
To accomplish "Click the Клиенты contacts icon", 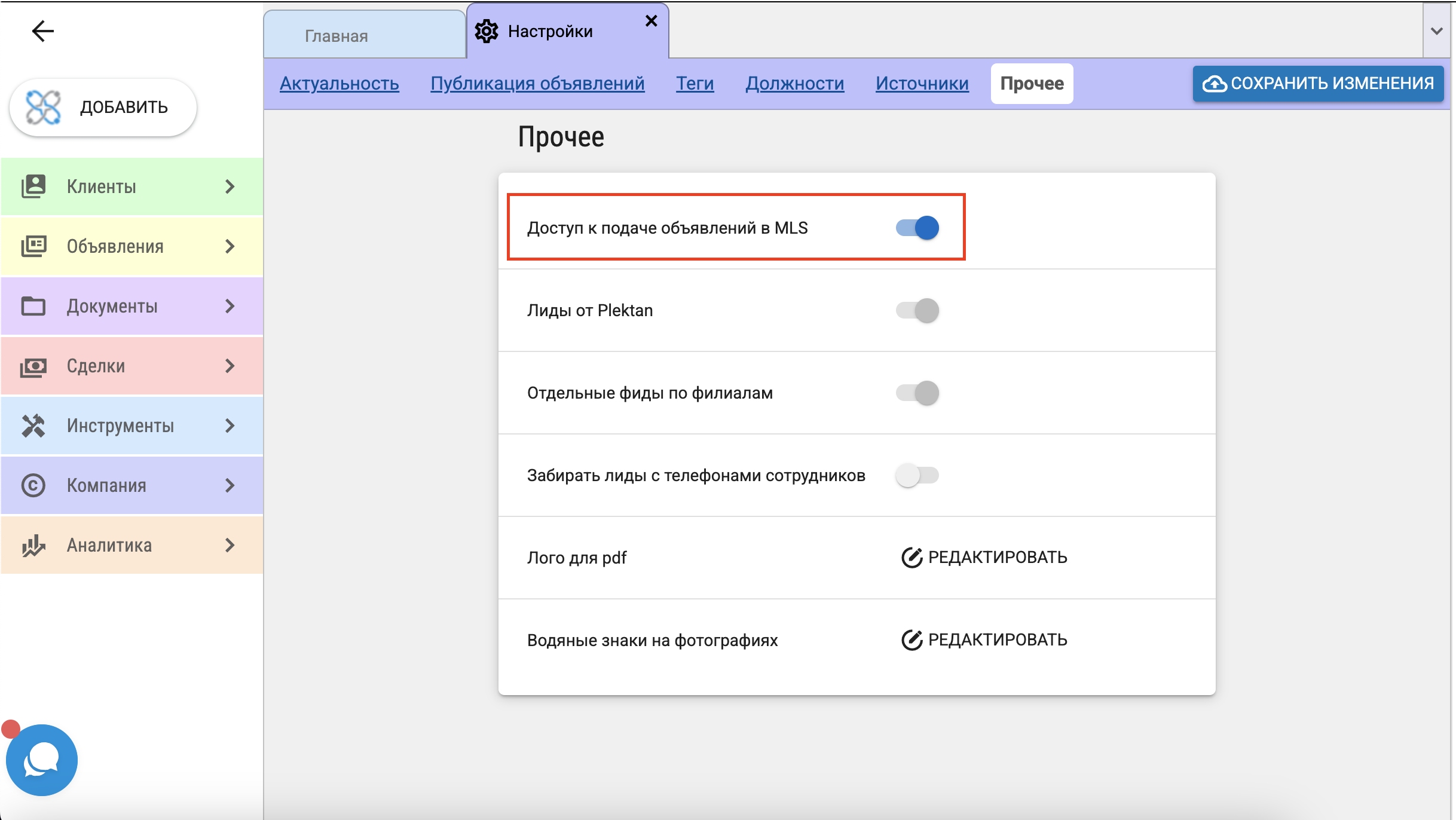I will [33, 186].
